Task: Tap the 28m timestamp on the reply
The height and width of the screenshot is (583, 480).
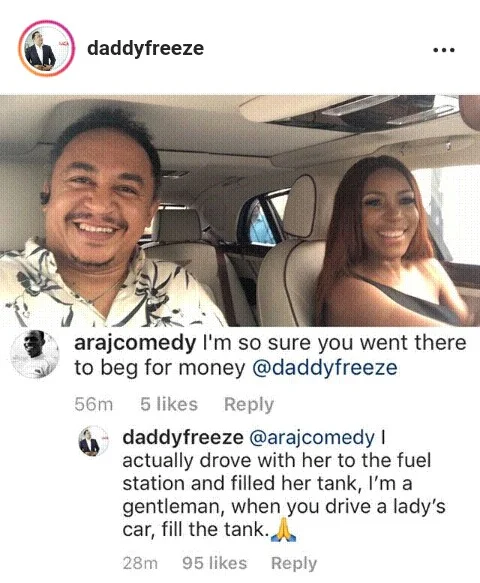Action: [x=140, y=563]
